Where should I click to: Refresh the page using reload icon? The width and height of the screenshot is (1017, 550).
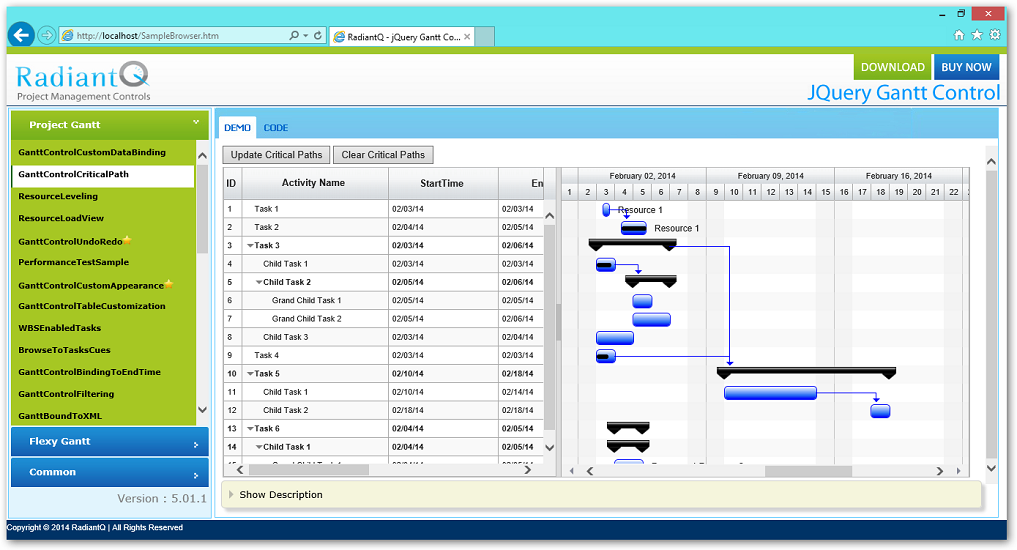318,36
